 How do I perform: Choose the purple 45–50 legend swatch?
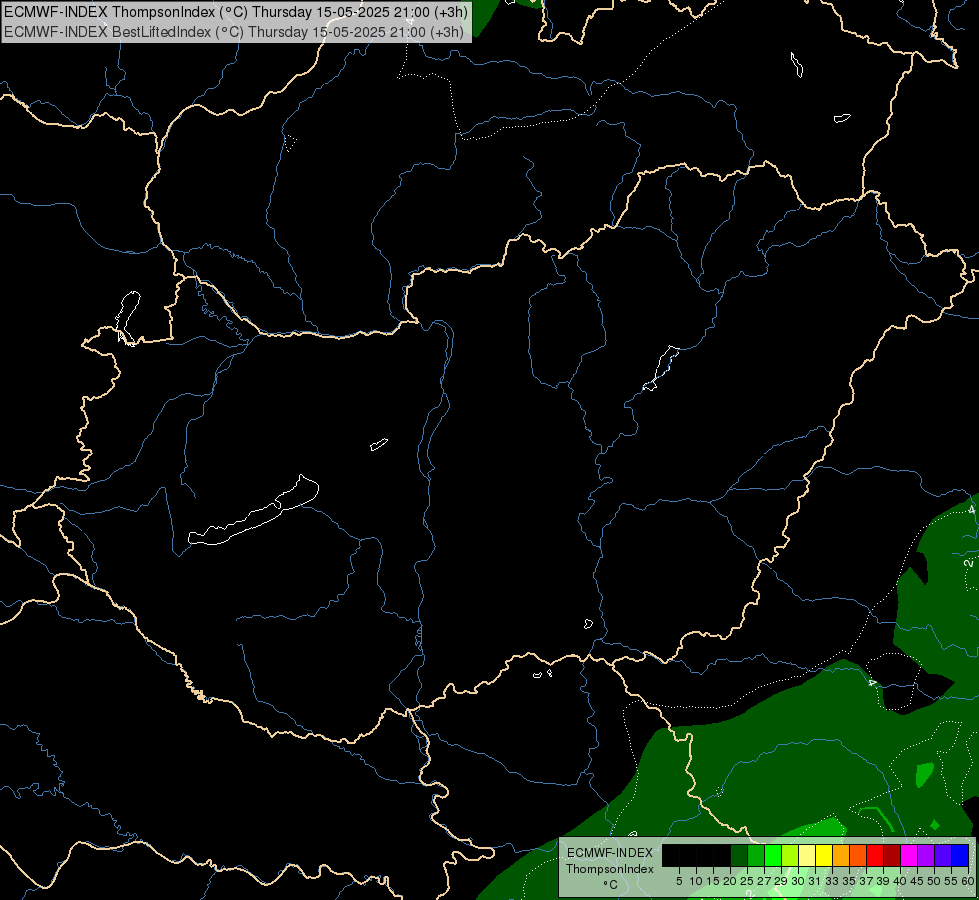[926, 855]
